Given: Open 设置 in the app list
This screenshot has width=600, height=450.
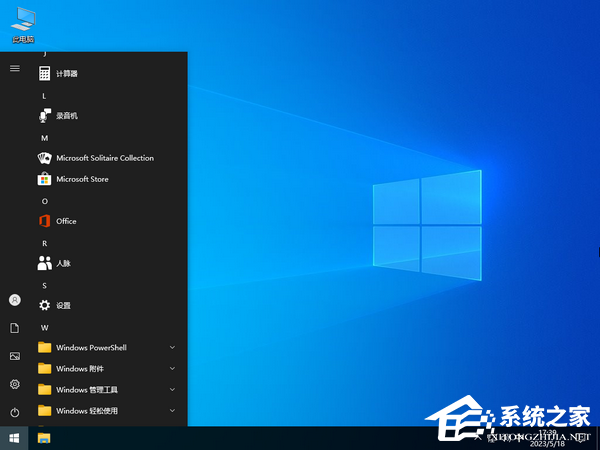Looking at the screenshot, I should tap(63, 305).
